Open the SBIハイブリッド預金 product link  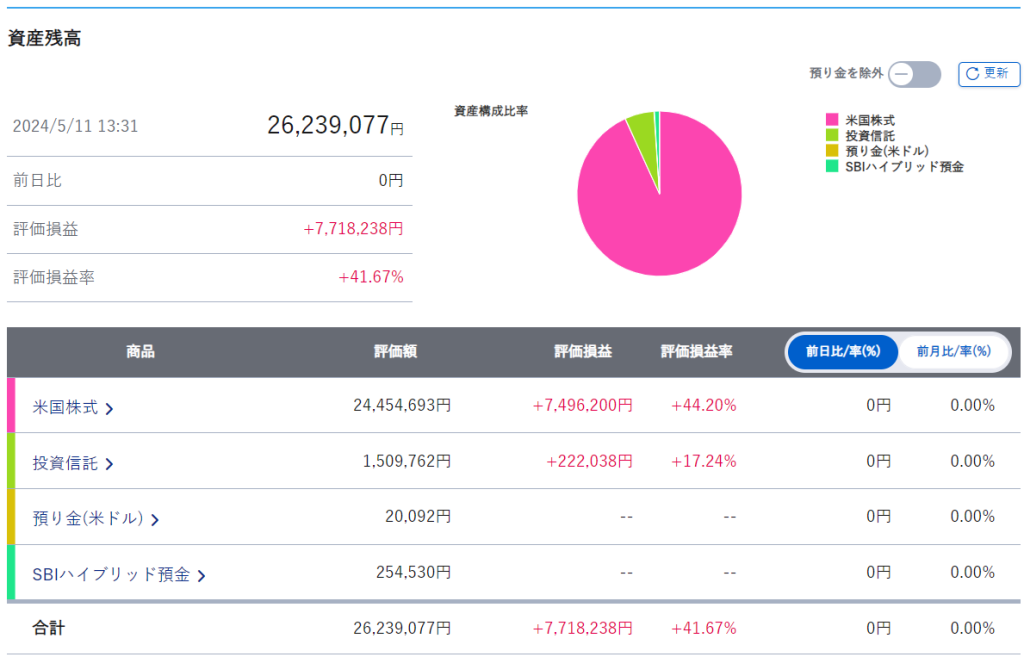pyautogui.click(x=111, y=574)
